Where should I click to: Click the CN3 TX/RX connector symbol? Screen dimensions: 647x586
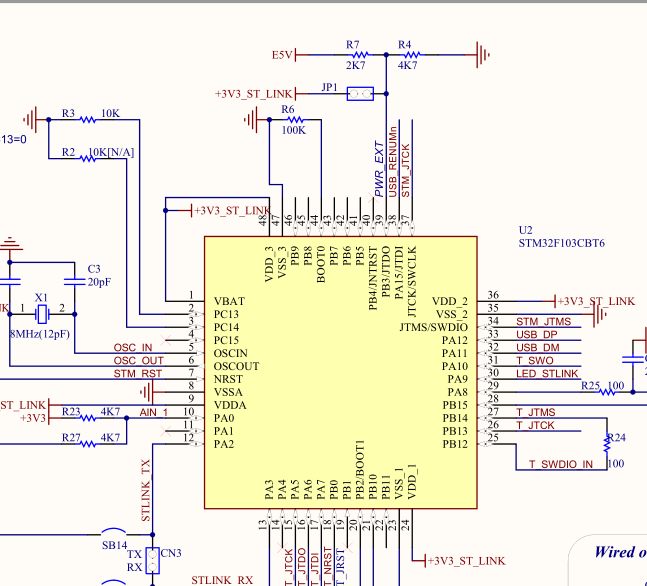[x=153, y=560]
